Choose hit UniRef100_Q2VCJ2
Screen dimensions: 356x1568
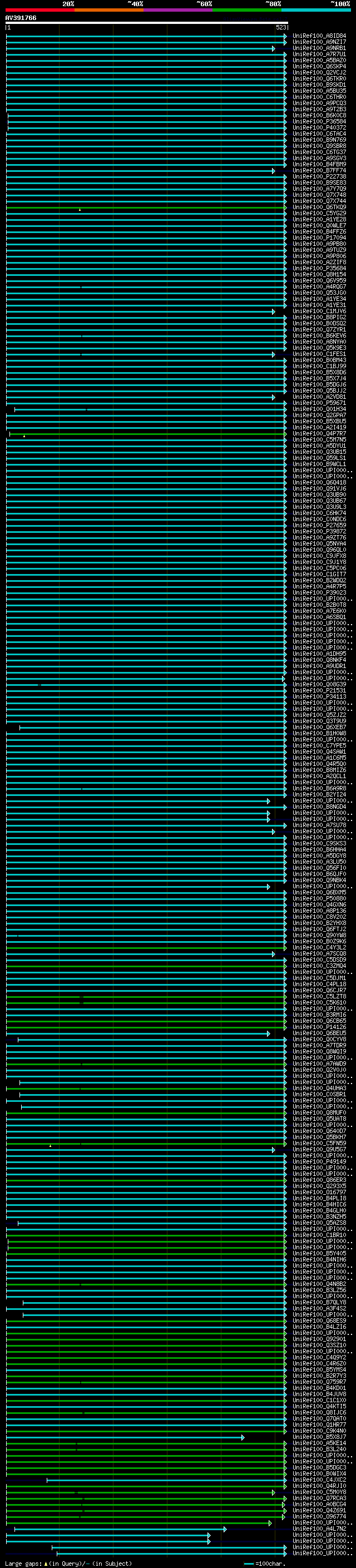pyautogui.click(x=319, y=72)
